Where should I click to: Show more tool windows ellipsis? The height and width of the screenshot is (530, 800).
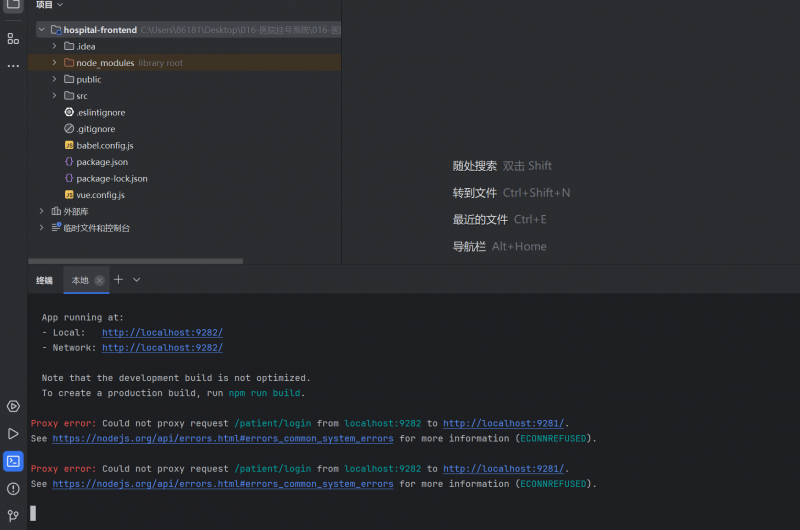(x=13, y=66)
